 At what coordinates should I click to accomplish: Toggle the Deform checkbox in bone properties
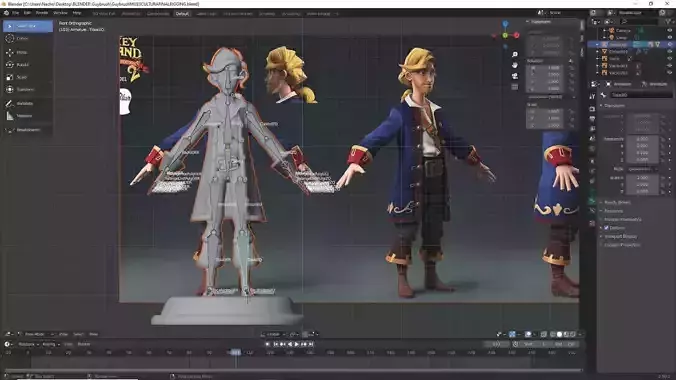(x=606, y=228)
